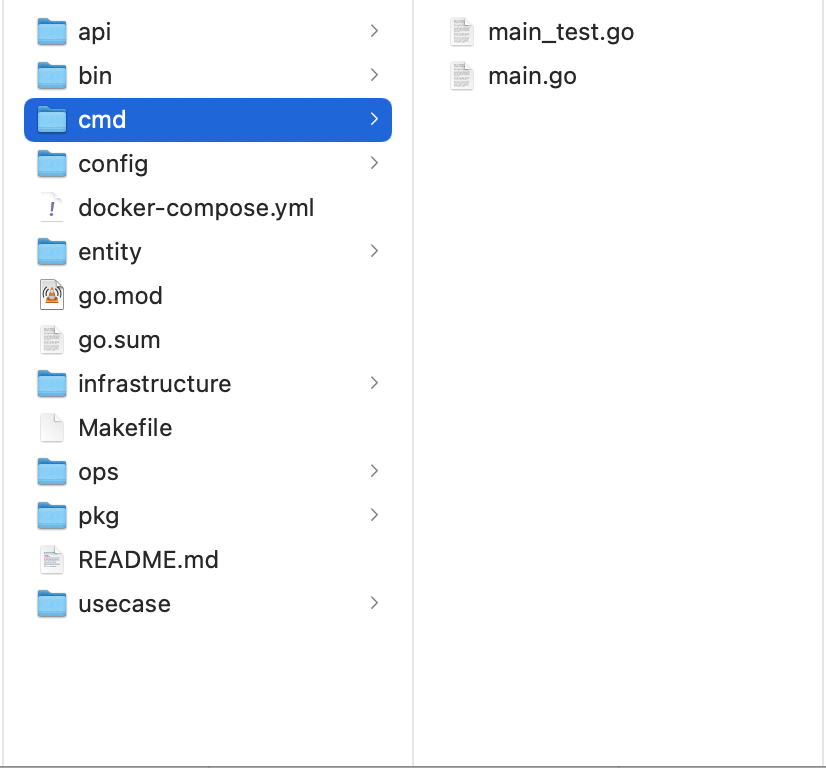This screenshot has height=768, width=826.
Task: Click the api folder icon
Action: click(x=51, y=32)
